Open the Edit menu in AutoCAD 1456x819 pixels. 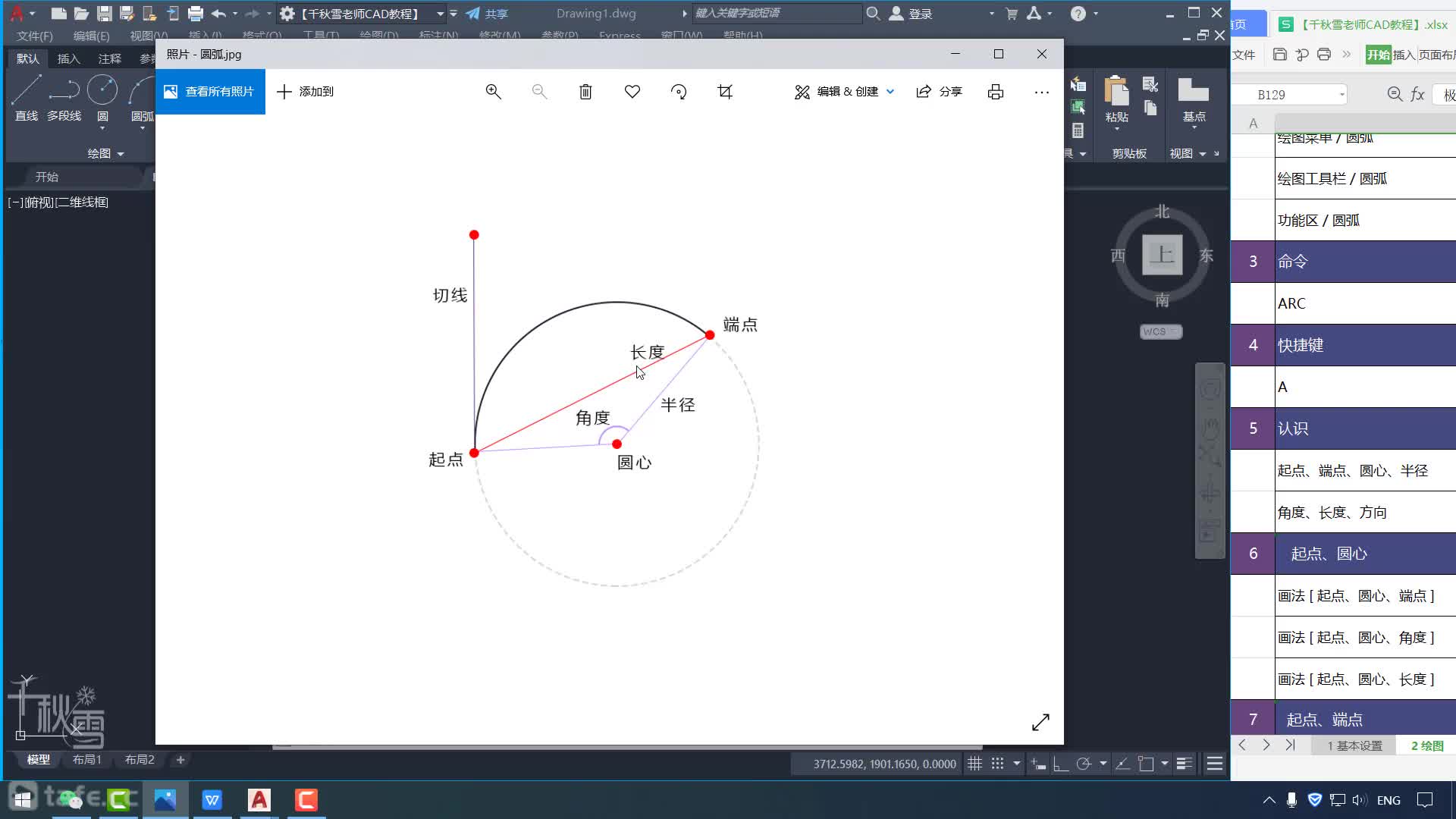pyautogui.click(x=91, y=36)
